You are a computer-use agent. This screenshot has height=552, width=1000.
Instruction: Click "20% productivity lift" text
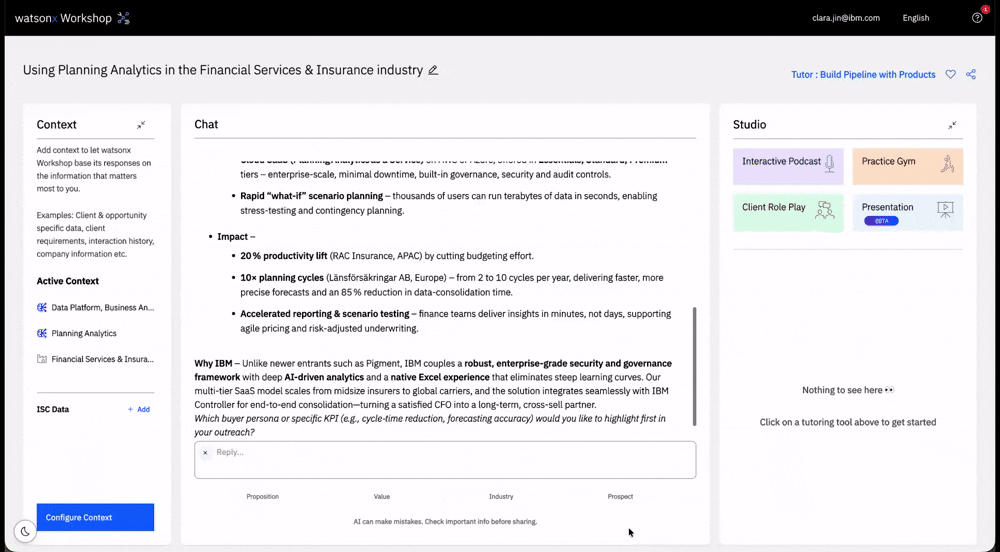[x=283, y=256]
